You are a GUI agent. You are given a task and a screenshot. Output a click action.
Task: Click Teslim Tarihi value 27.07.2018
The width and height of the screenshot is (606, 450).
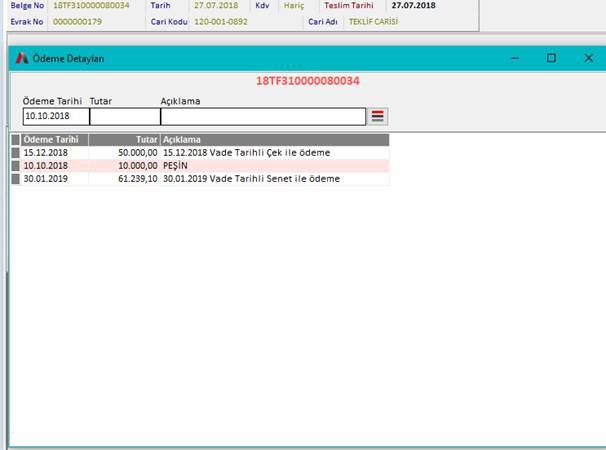[x=414, y=5]
